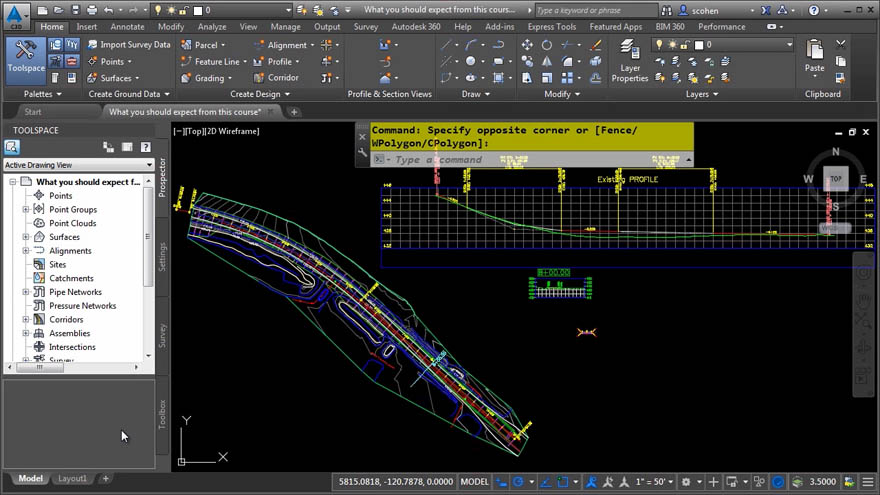Toggle layer freeze sun icon in layer dropdown

coord(672,45)
